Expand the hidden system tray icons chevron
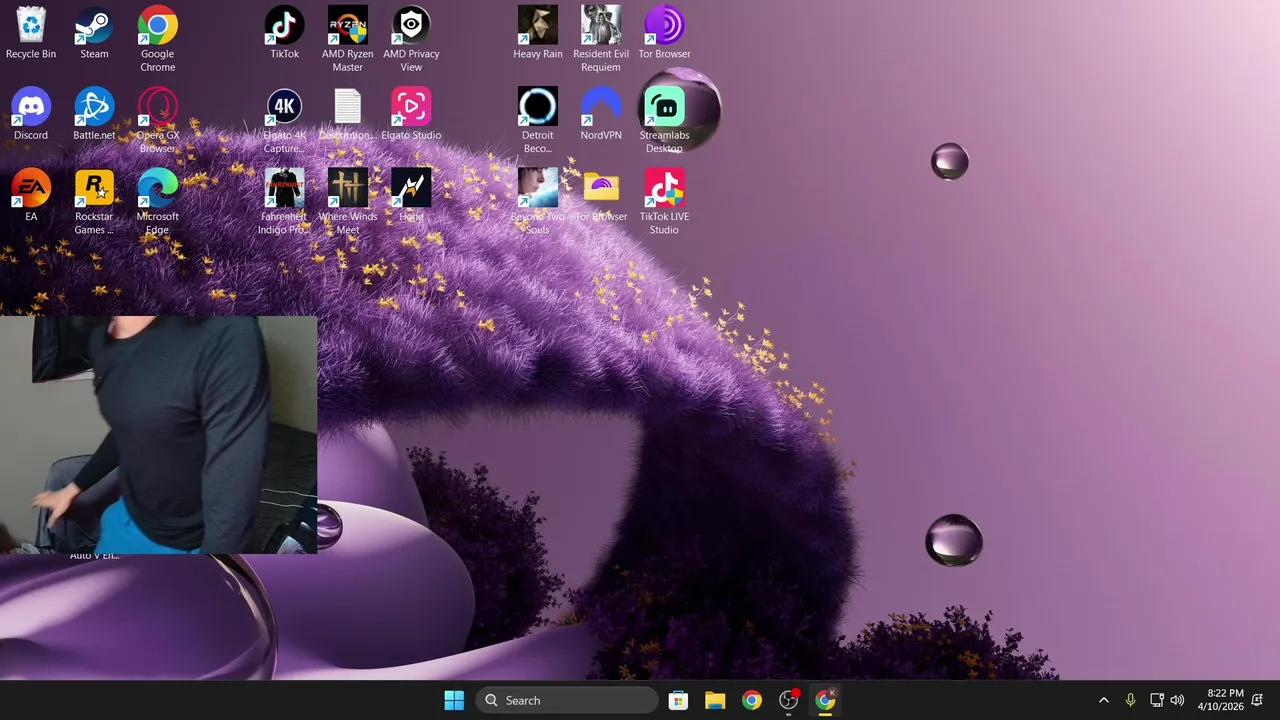 tap(1104, 700)
